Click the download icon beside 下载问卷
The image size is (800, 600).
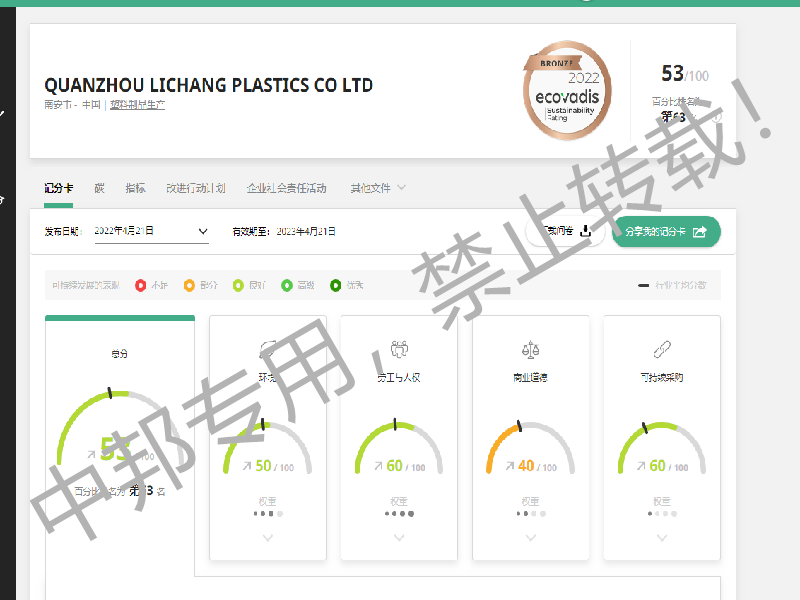point(586,231)
